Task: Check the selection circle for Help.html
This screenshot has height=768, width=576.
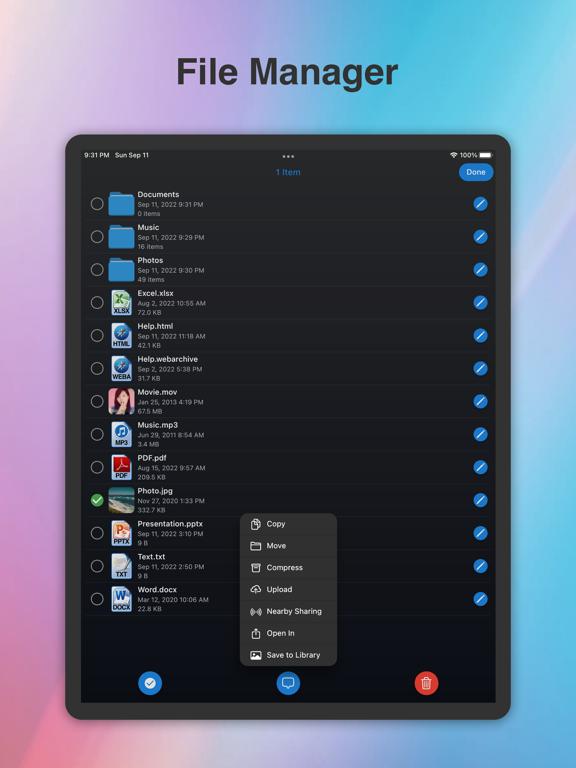Action: [97, 336]
